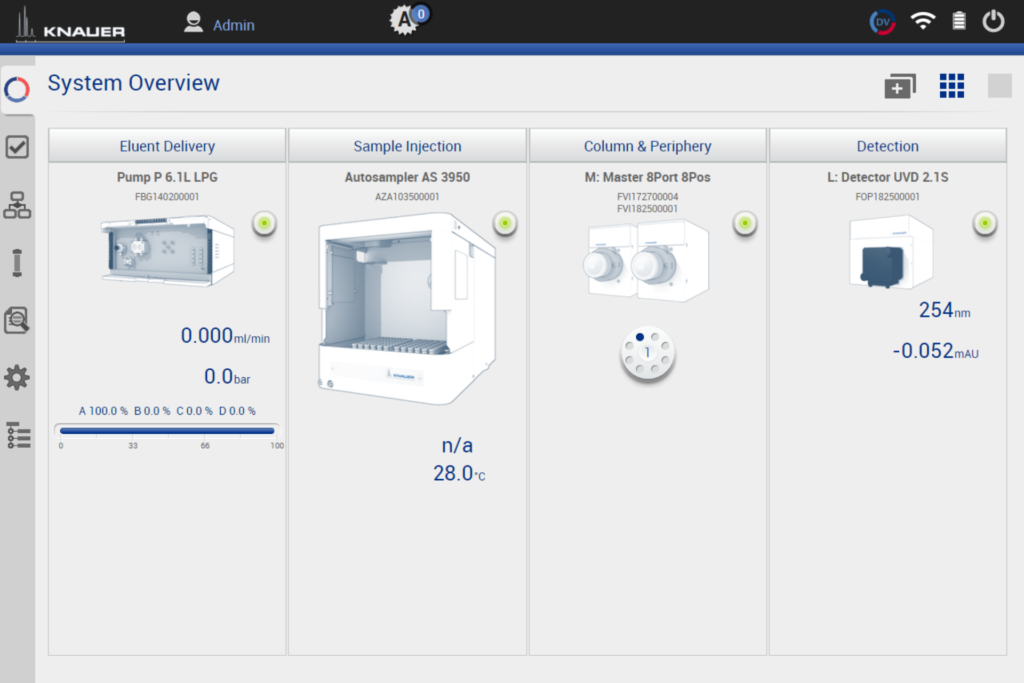
Task: Click the add window icon
Action: pyautogui.click(x=900, y=86)
